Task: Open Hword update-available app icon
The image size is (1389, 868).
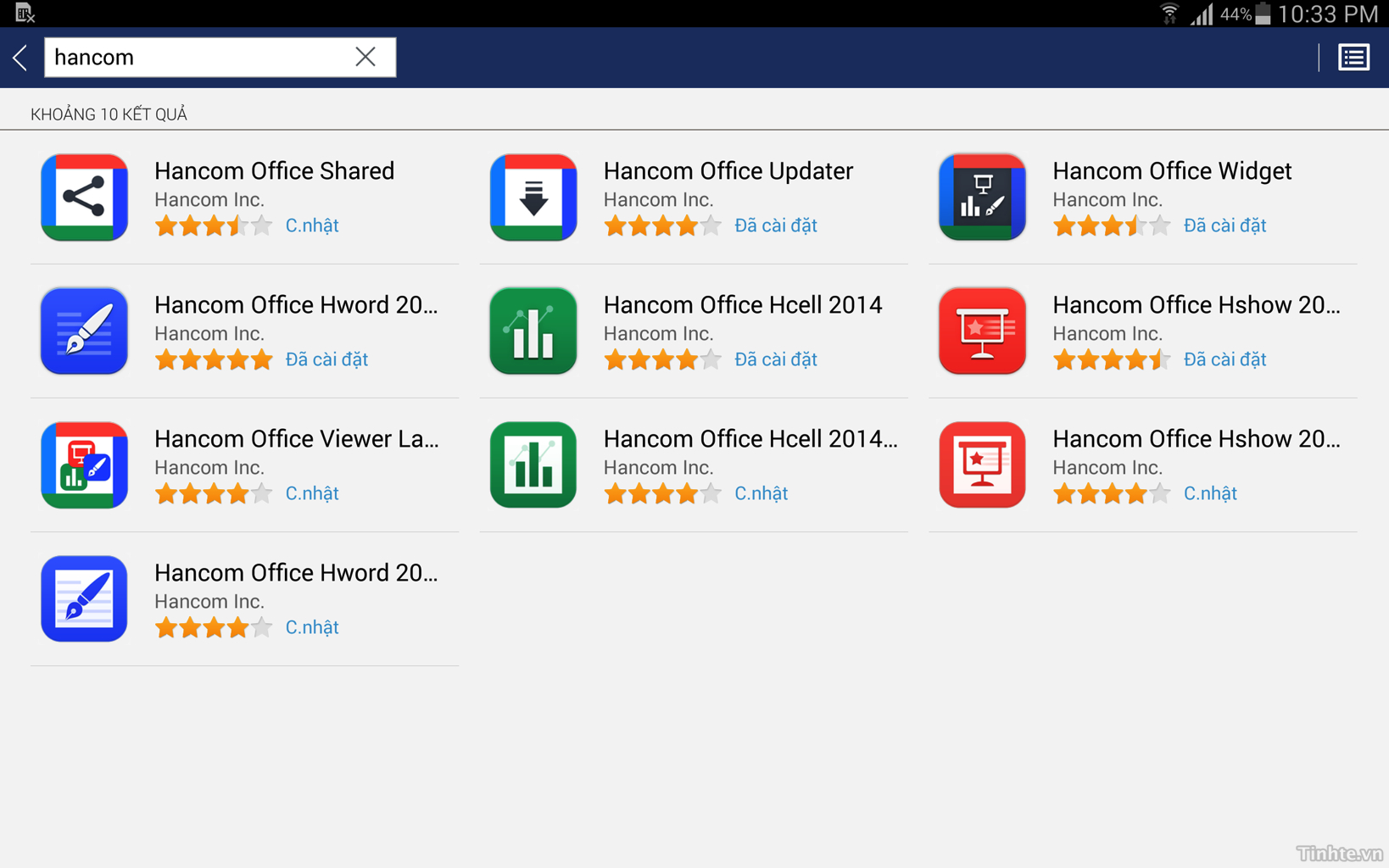Action: point(84,598)
